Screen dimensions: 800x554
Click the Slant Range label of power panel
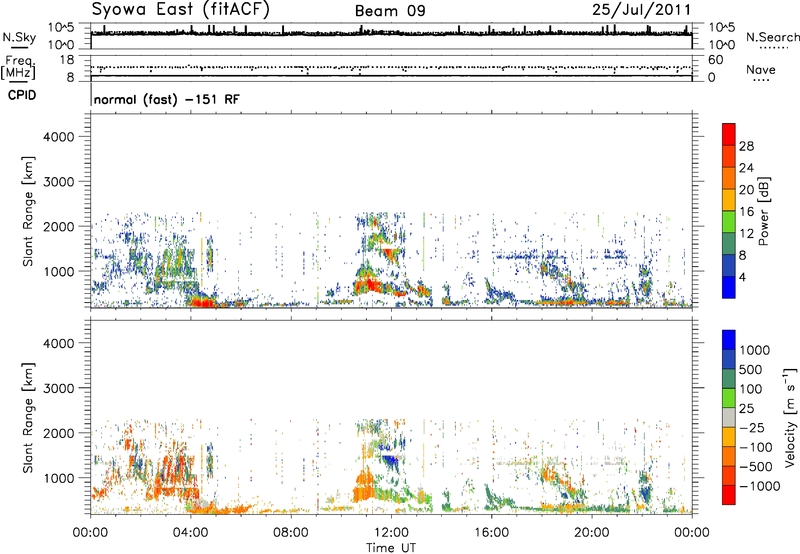pyautogui.click(x=28, y=211)
